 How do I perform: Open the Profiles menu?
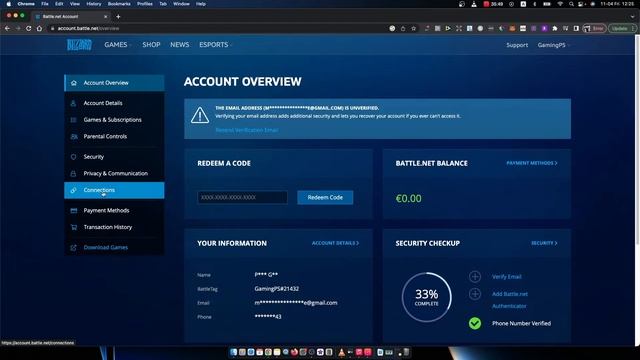[144, 4]
